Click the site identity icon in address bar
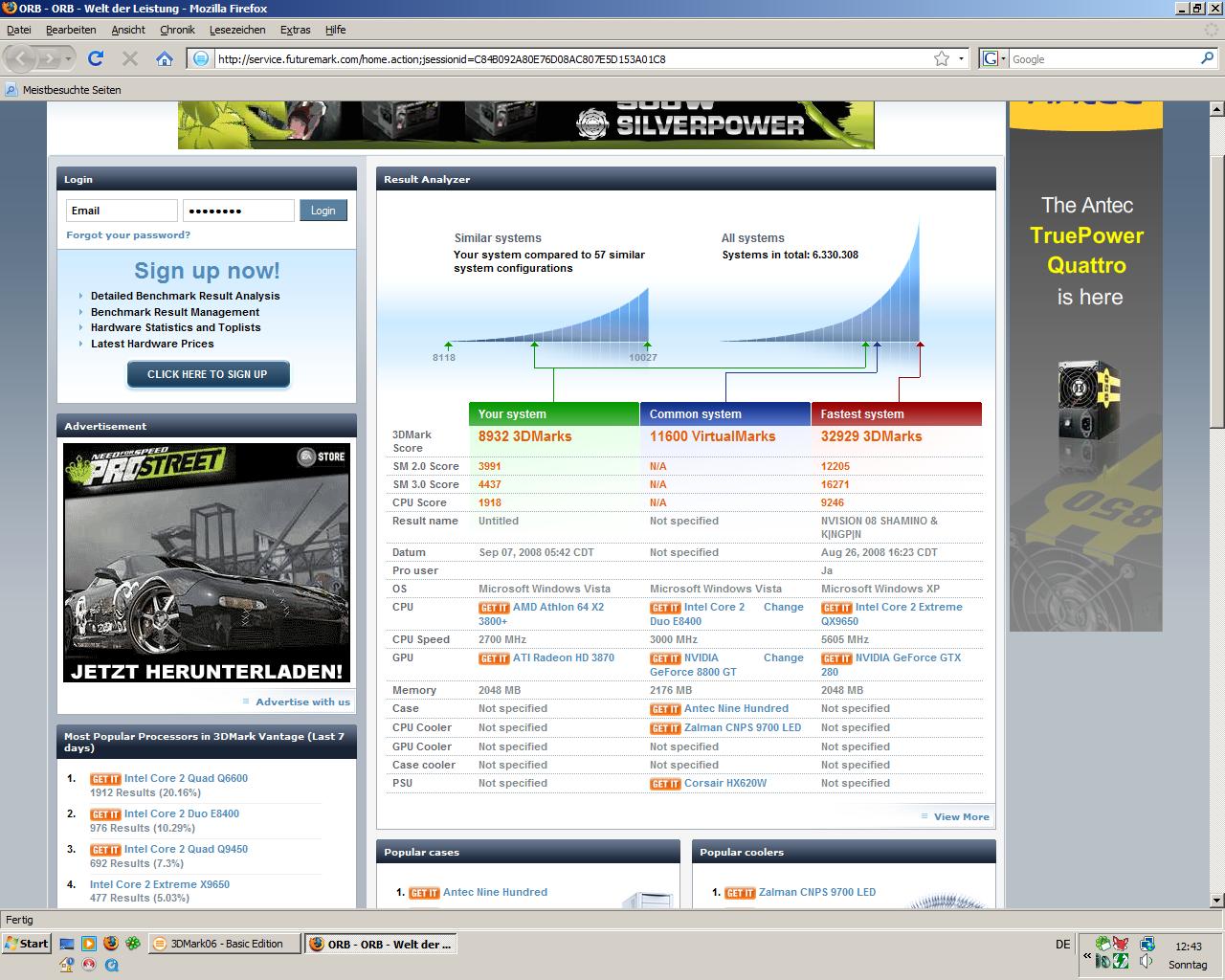 (201, 58)
